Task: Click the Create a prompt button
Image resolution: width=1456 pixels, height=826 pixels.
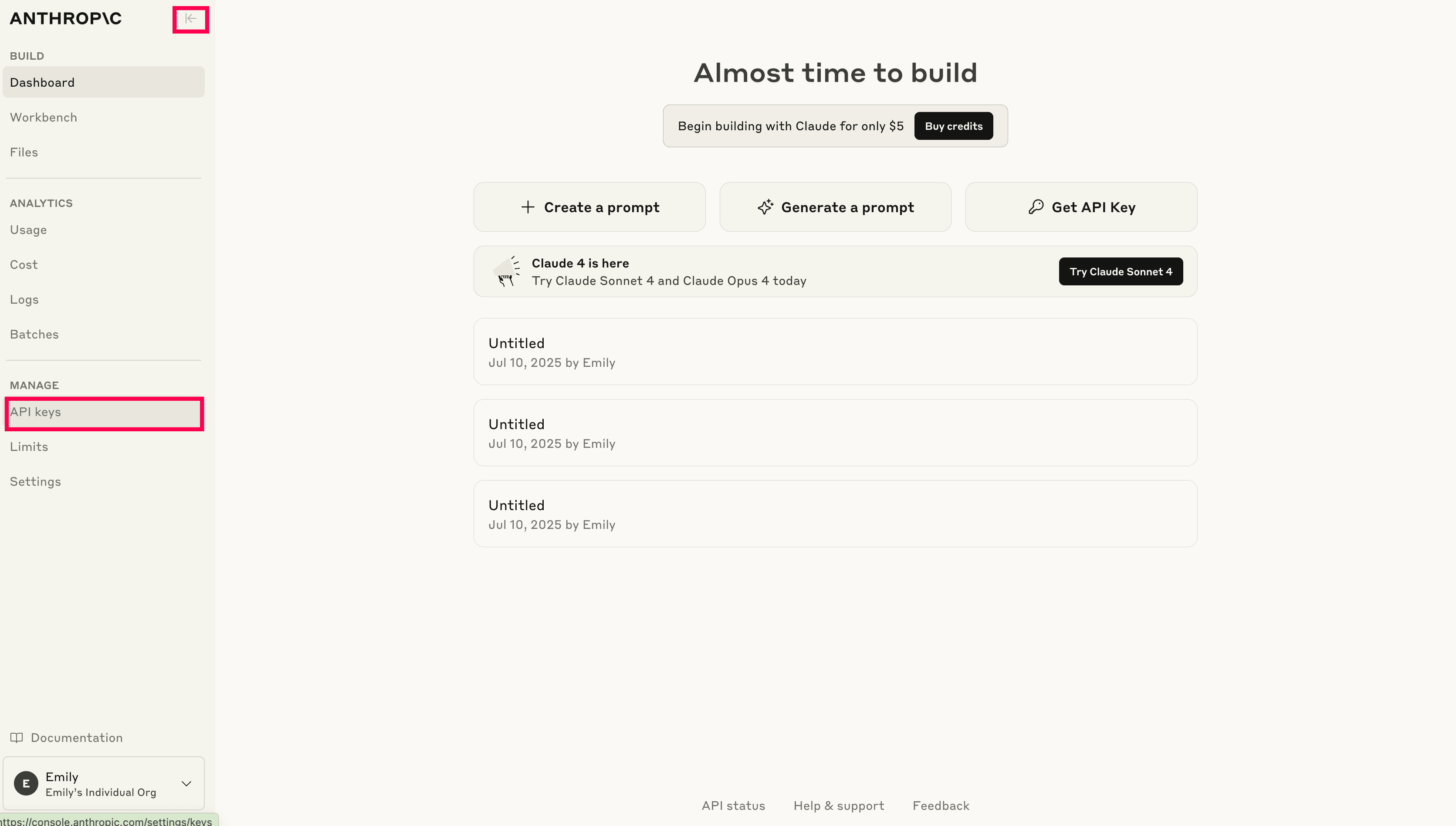Action: [589, 207]
